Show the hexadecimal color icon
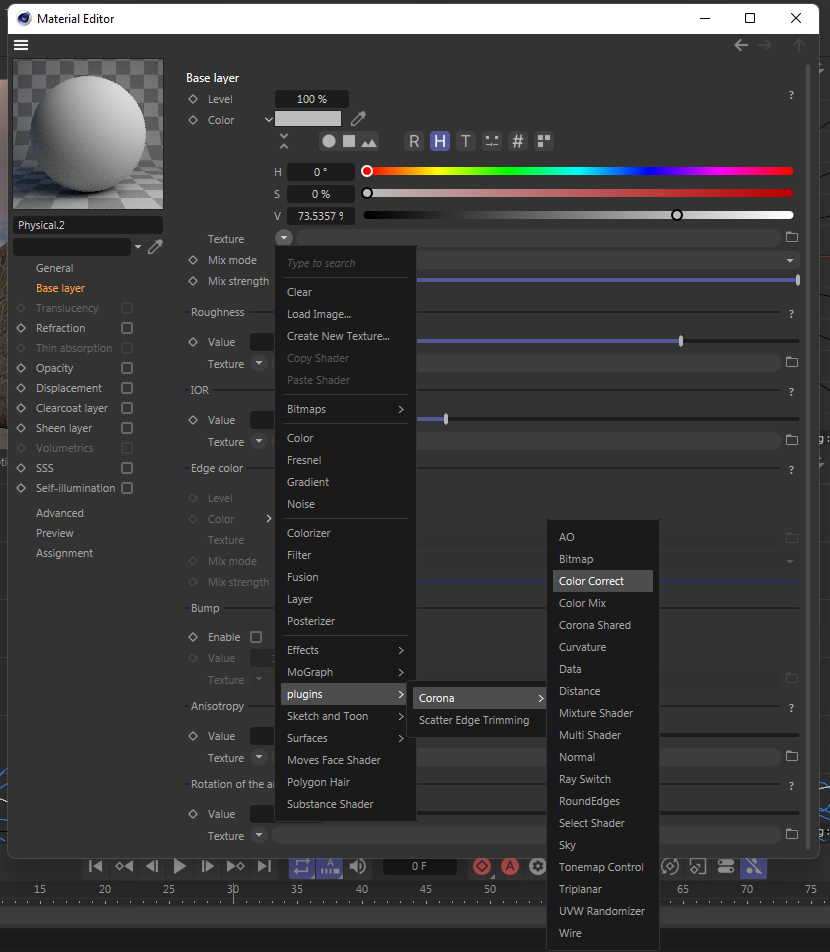The height and width of the screenshot is (952, 830). point(518,141)
